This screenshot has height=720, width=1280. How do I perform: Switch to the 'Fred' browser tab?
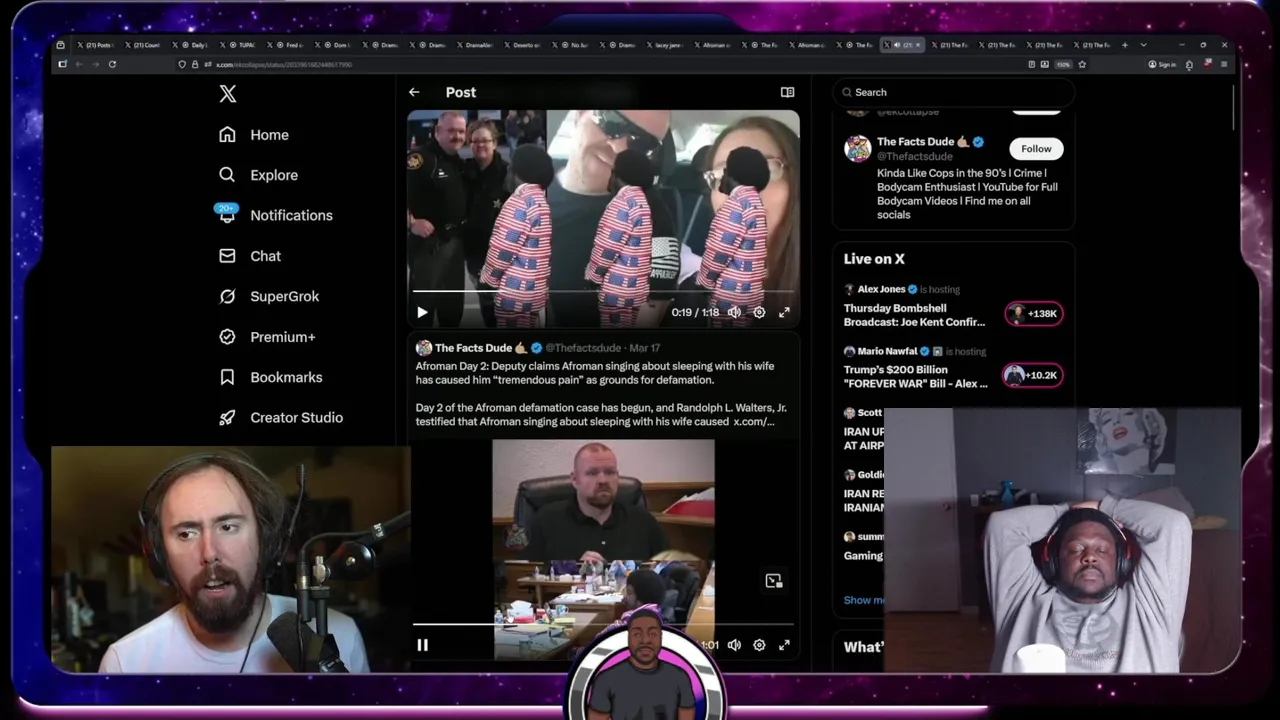point(285,45)
